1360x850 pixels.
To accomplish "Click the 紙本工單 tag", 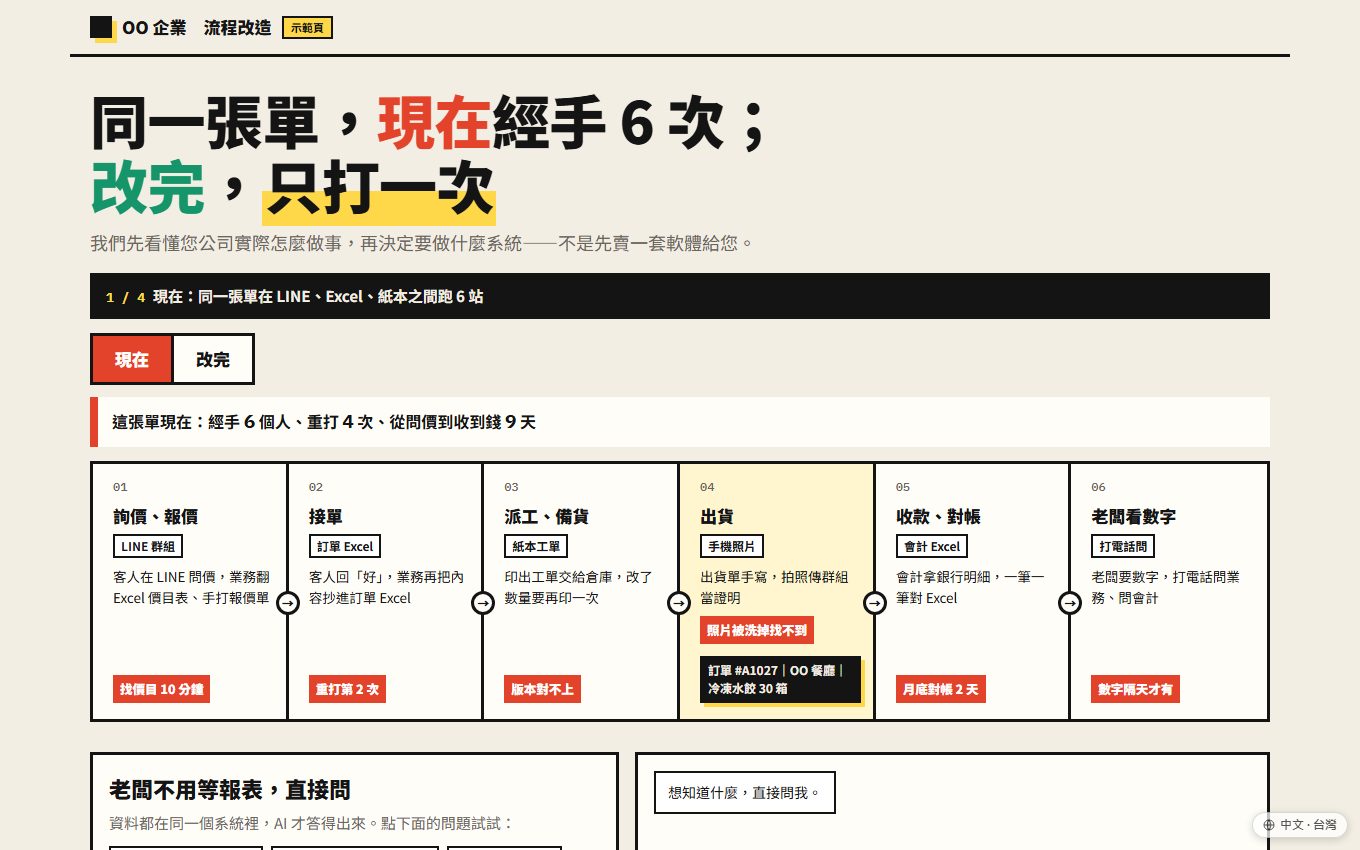I will [x=536, y=546].
